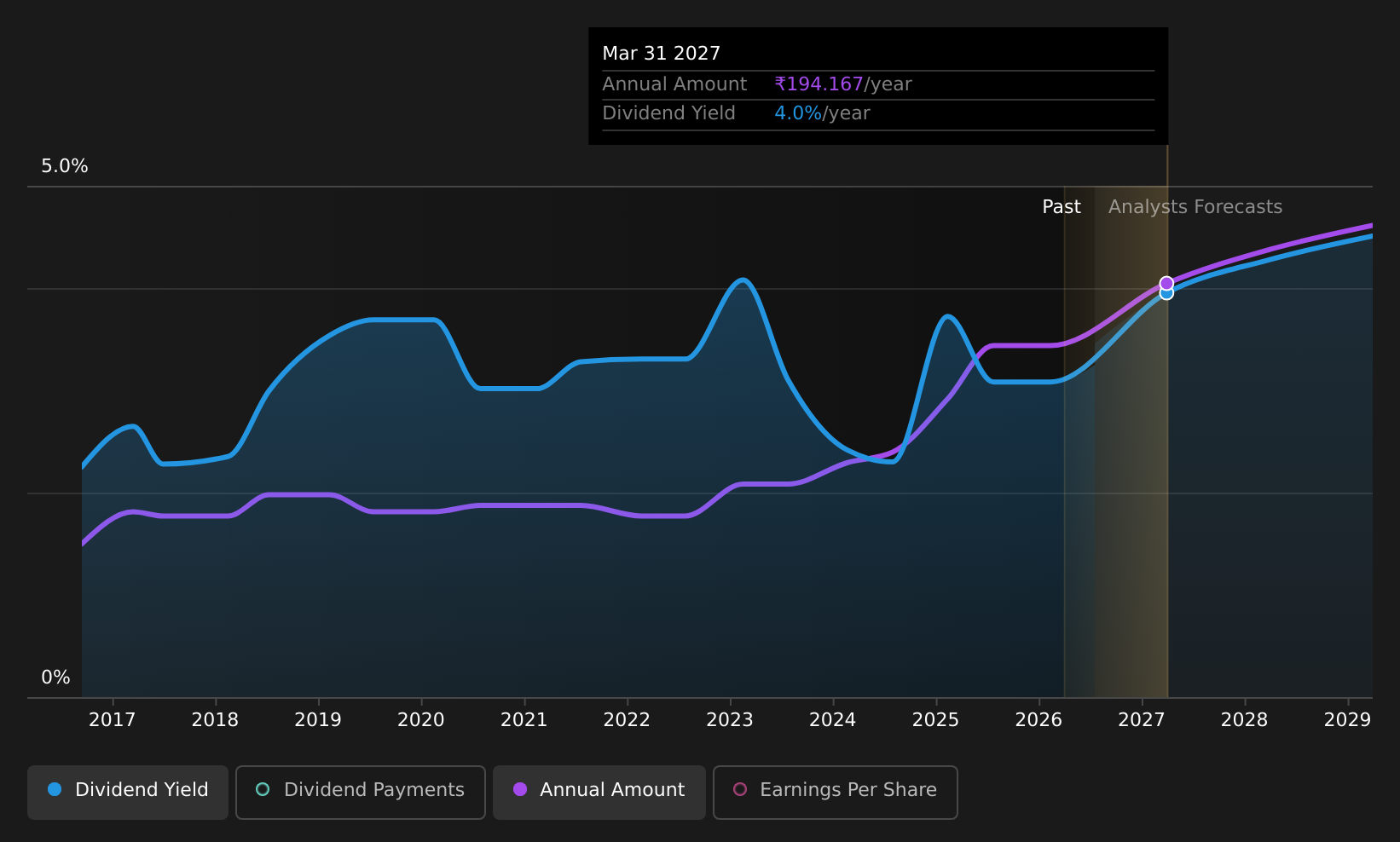Click the 4.0%/year dividend yield value
Viewport: 1400px width, 842px height.
point(822,113)
